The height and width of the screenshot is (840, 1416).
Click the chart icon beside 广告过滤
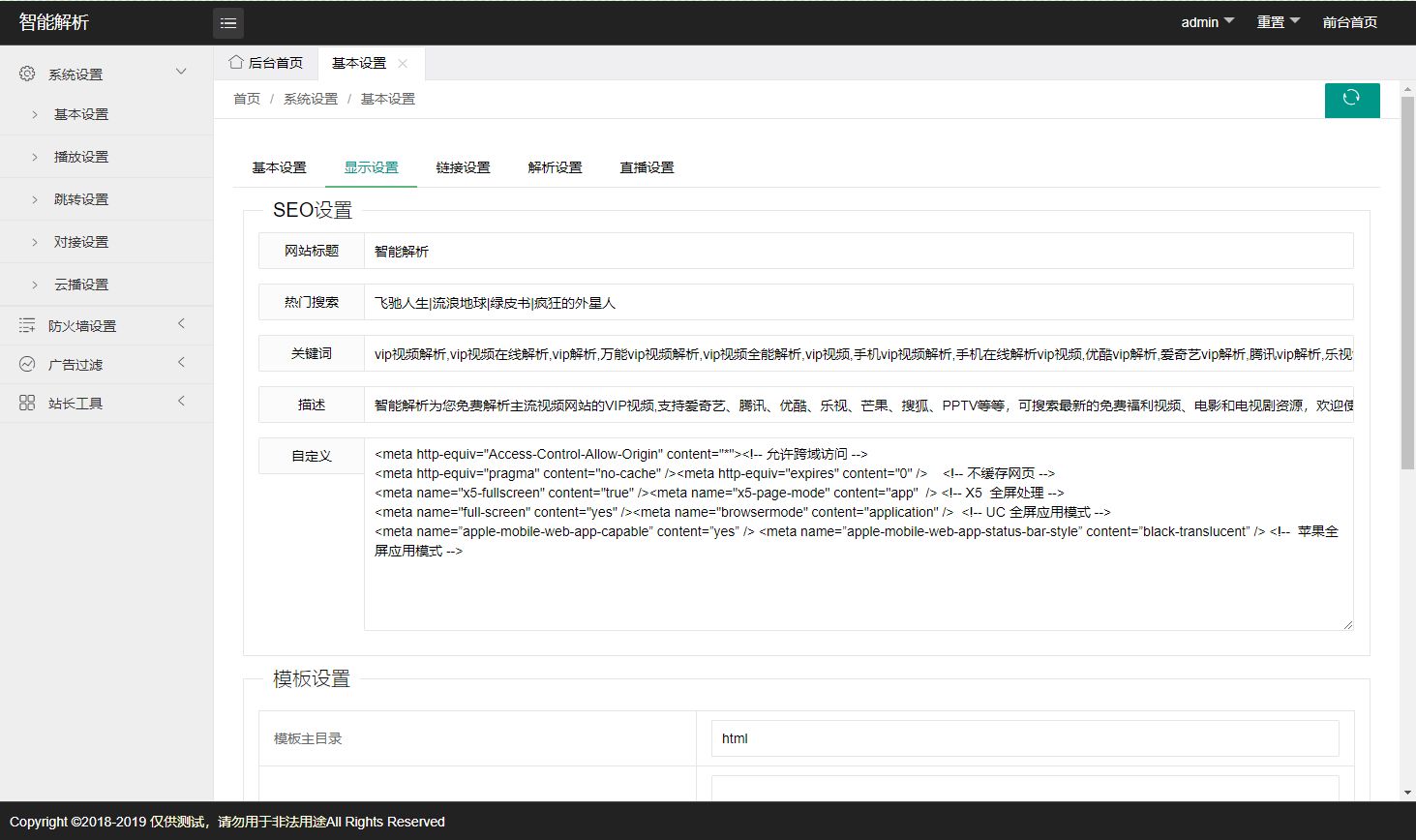point(27,365)
